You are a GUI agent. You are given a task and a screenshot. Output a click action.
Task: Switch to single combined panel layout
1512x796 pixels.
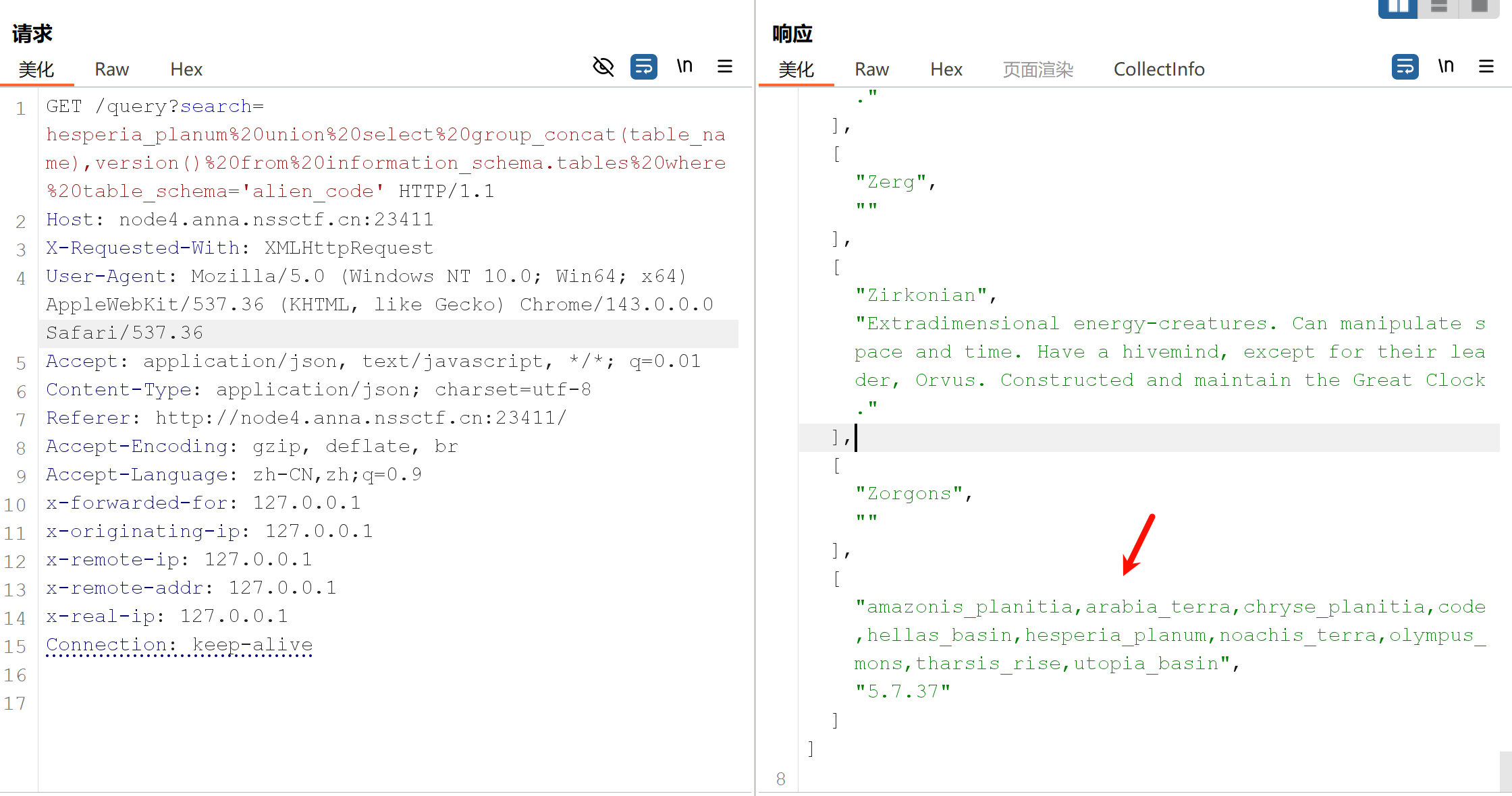(1479, 7)
